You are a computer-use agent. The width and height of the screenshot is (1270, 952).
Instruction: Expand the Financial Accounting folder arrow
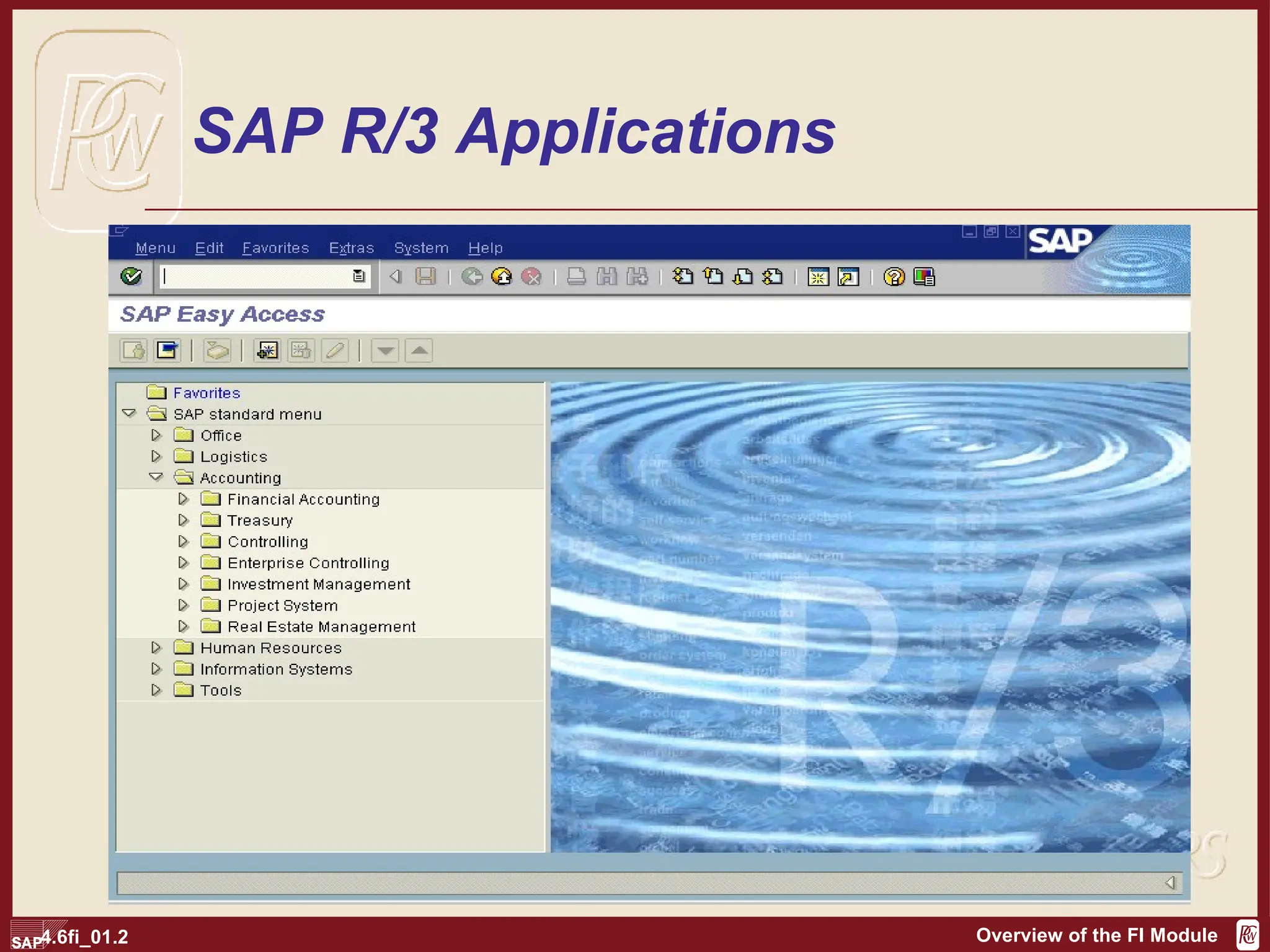(183, 498)
